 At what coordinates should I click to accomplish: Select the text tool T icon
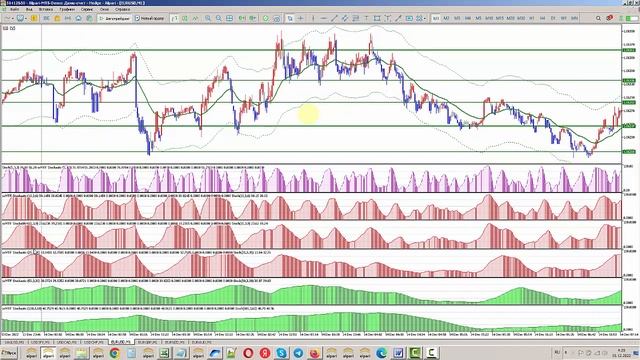tap(366, 18)
